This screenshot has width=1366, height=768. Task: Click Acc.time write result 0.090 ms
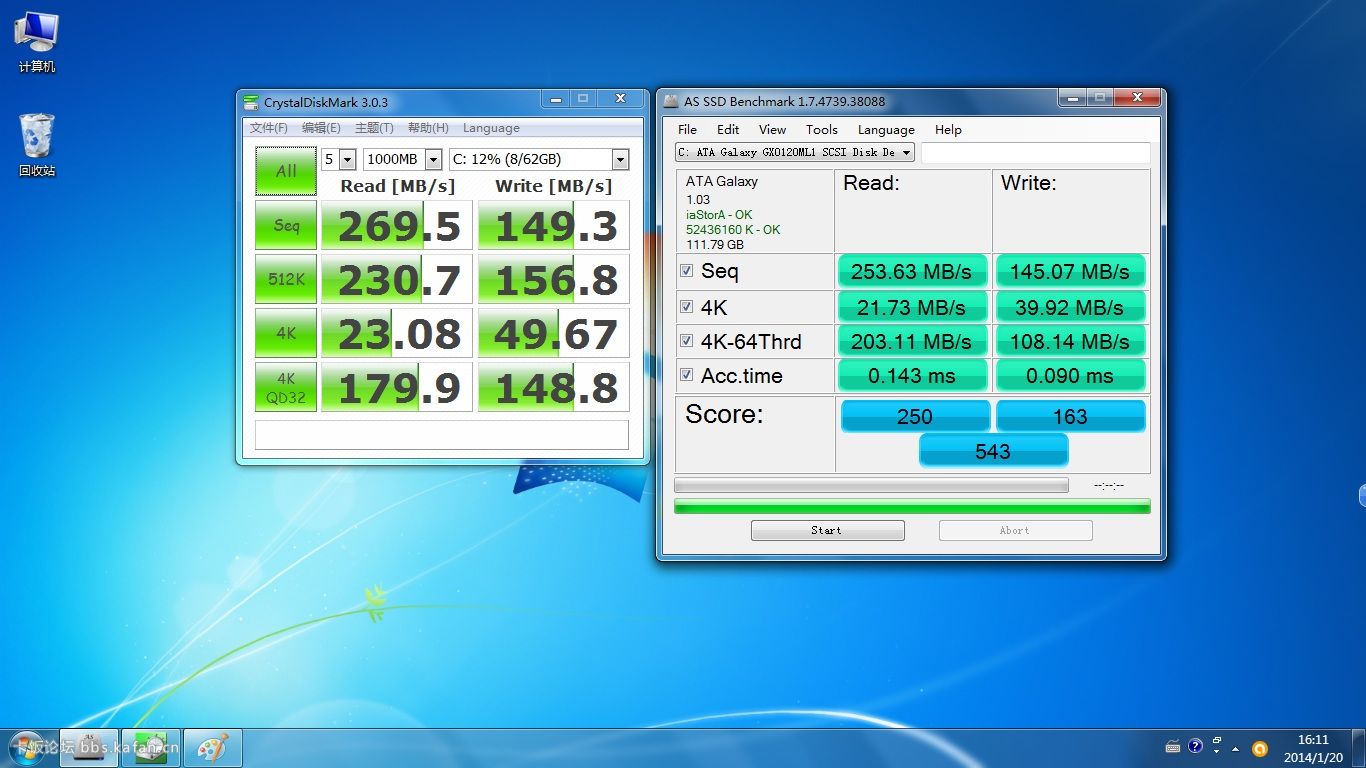[x=1070, y=375]
